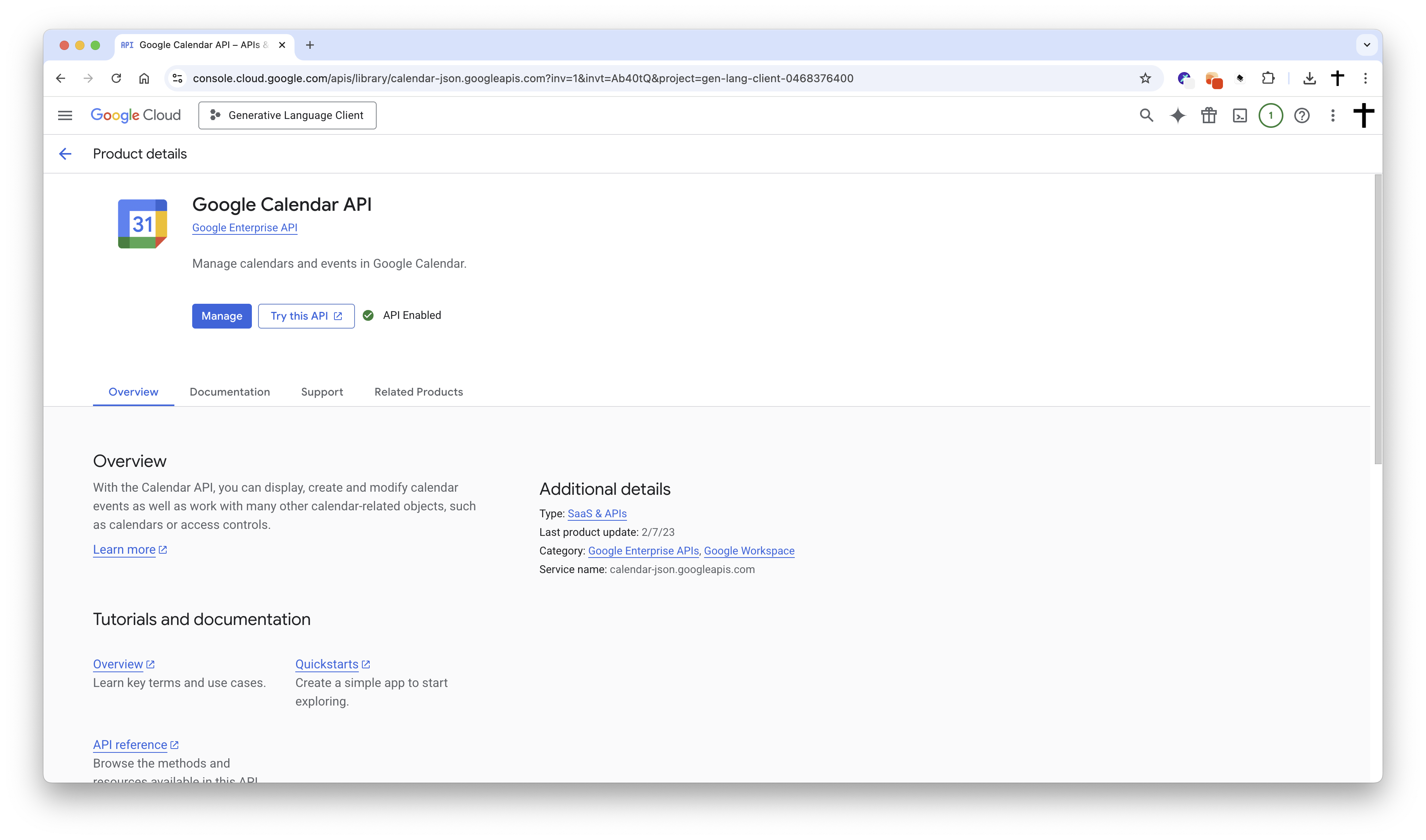Open console three-dot settings menu
This screenshot has height=840, width=1426.
[1333, 115]
